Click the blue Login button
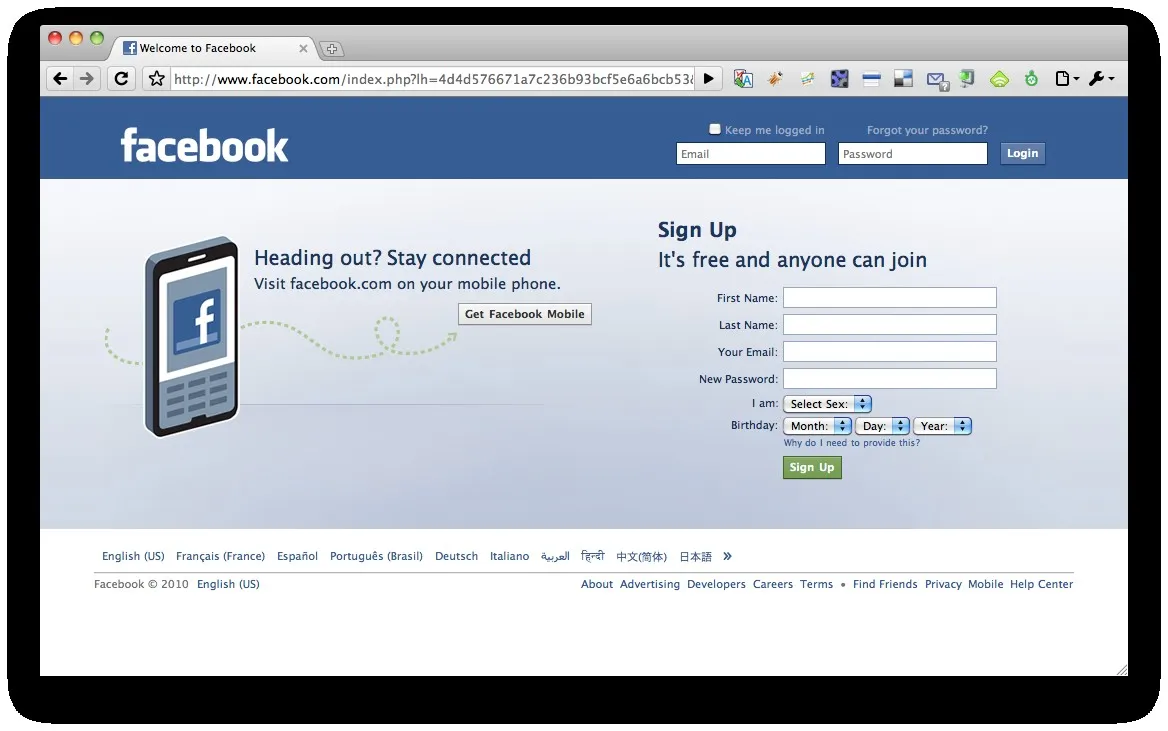 pos(1022,154)
